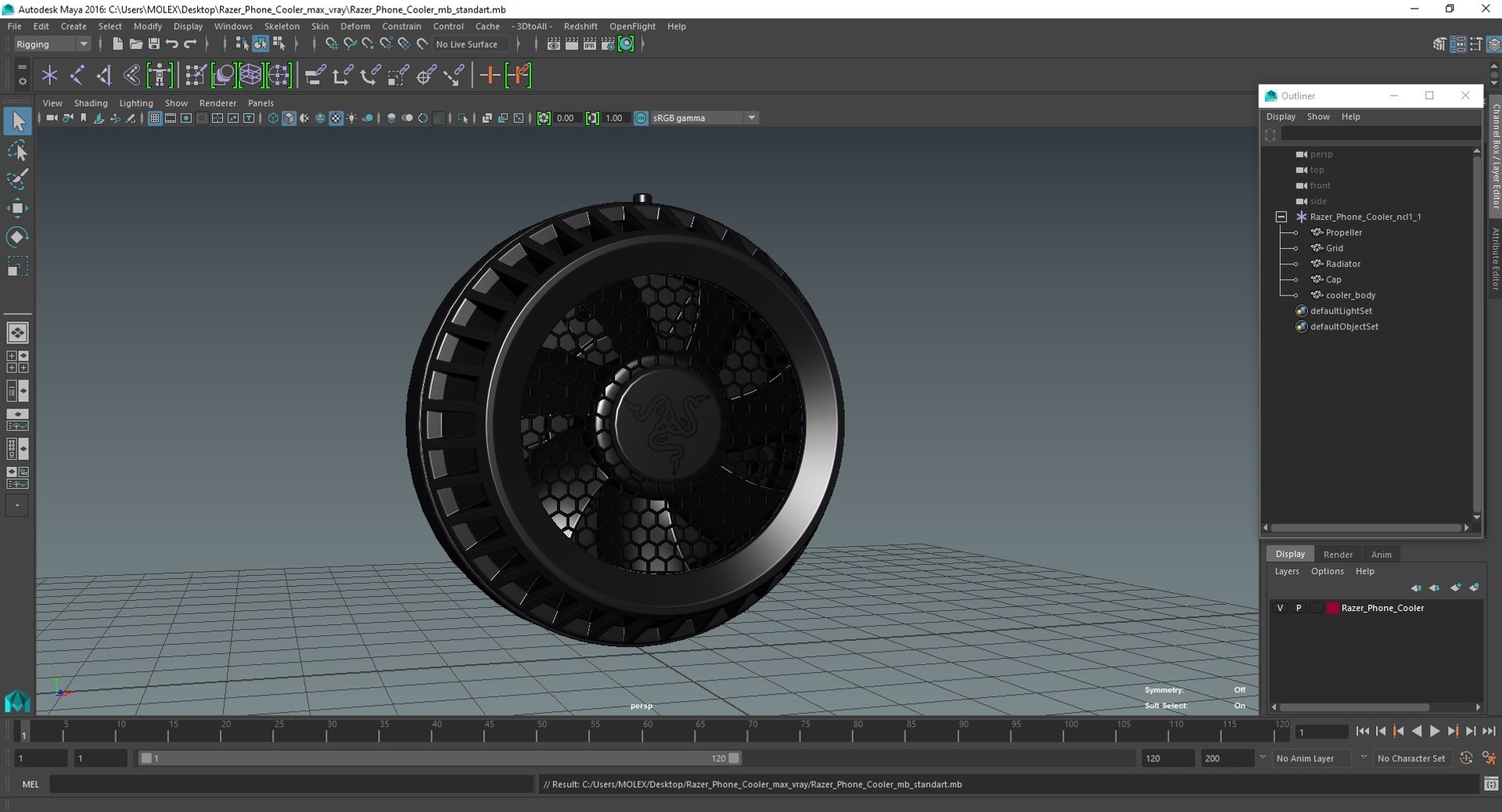Select the Create Joint shelf tool

pos(77,75)
